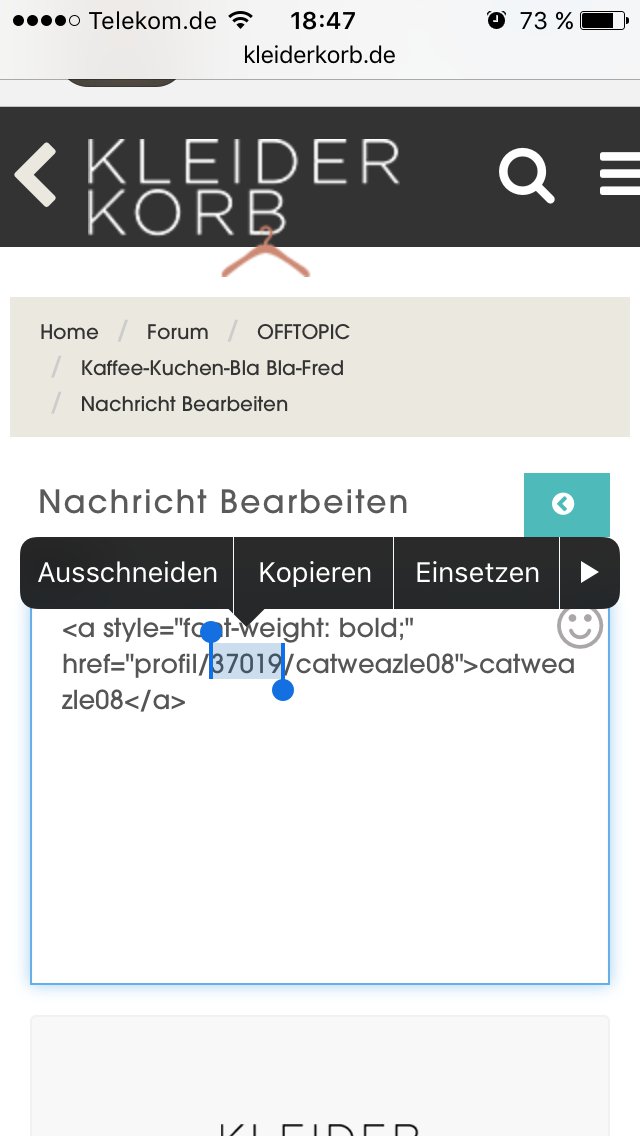Tap the back chevron beside the Kleiderkorb logo

coord(36,175)
